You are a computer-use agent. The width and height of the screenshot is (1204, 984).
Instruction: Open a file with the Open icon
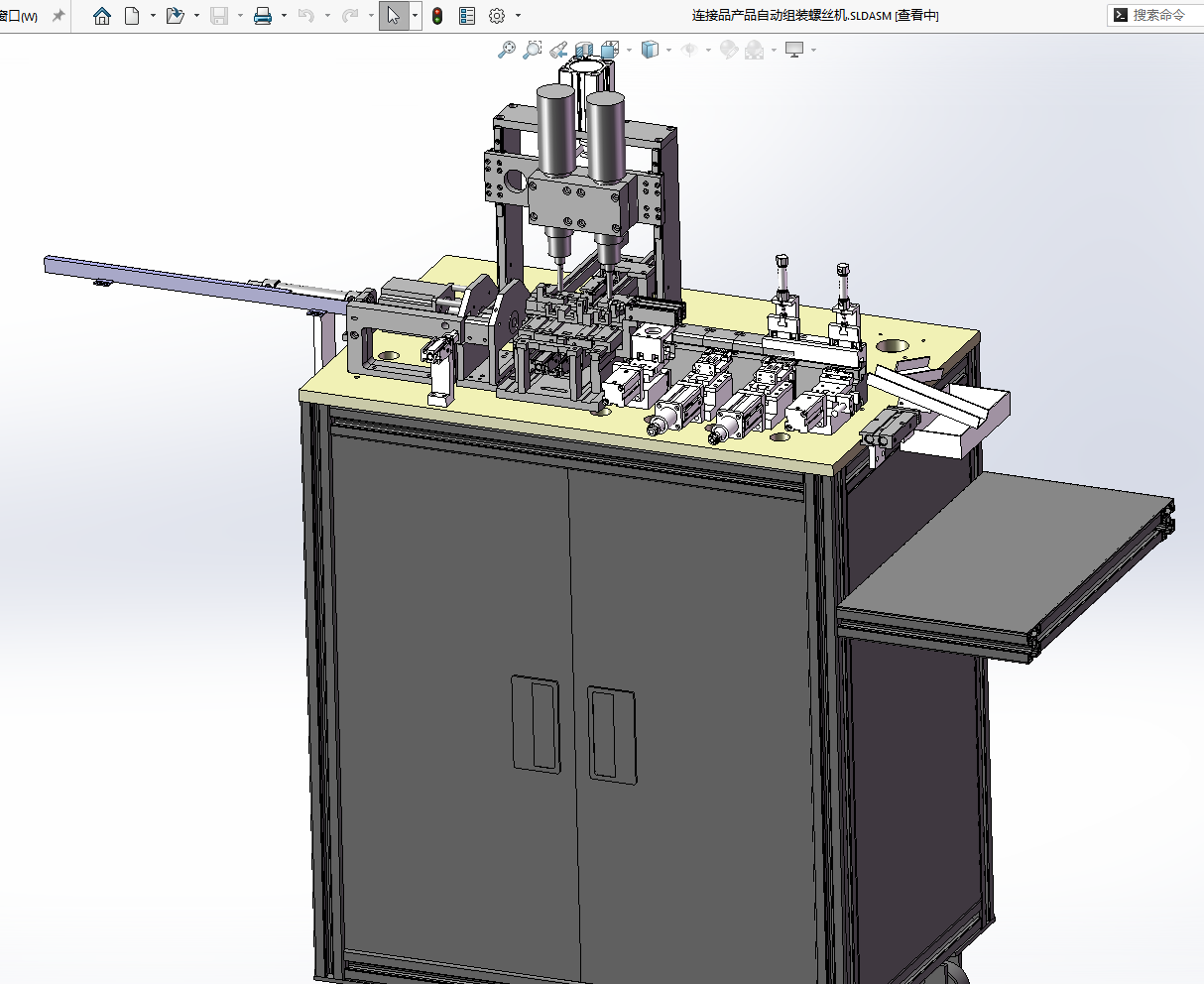(176, 16)
